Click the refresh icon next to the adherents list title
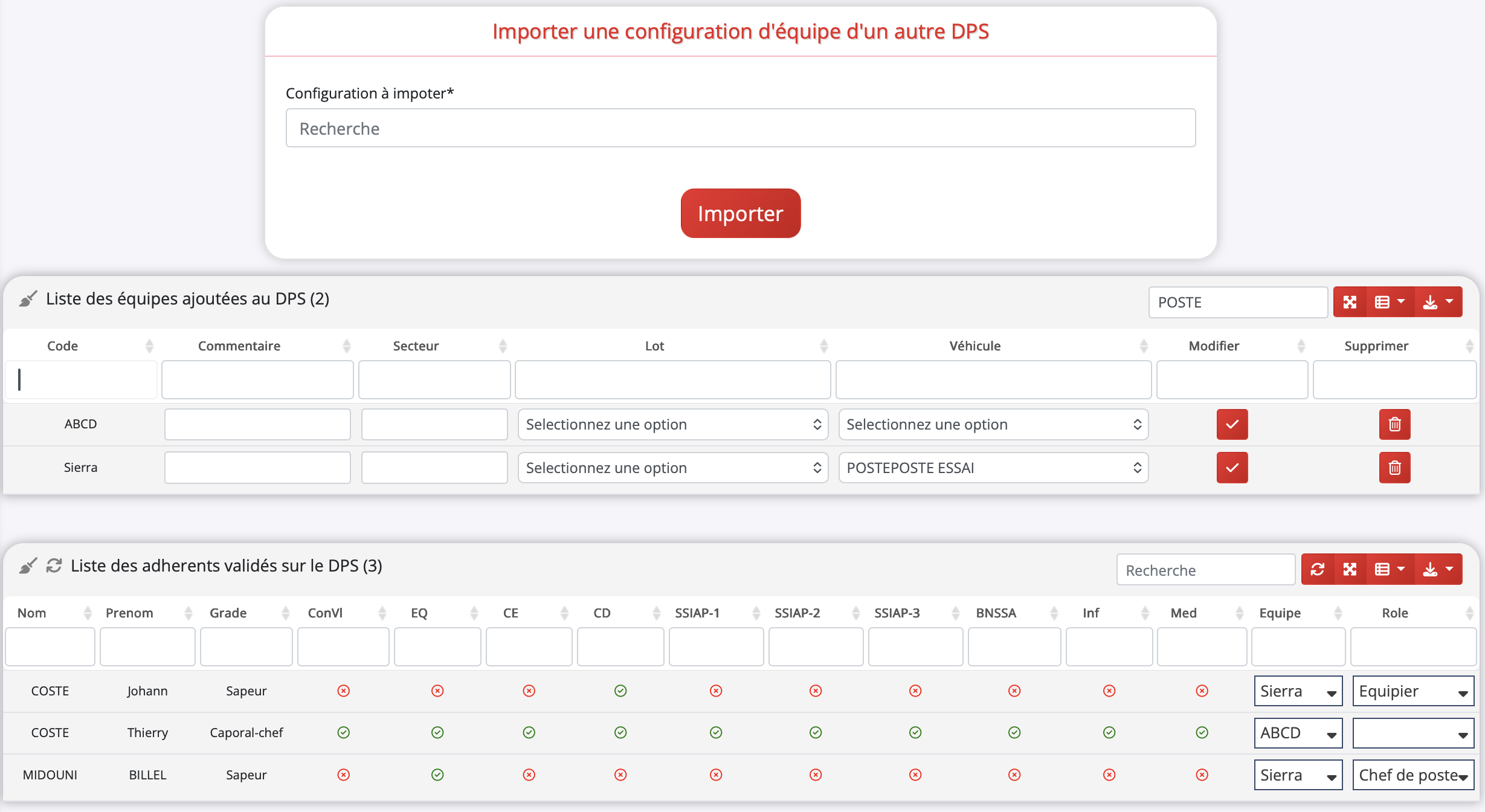 point(54,566)
